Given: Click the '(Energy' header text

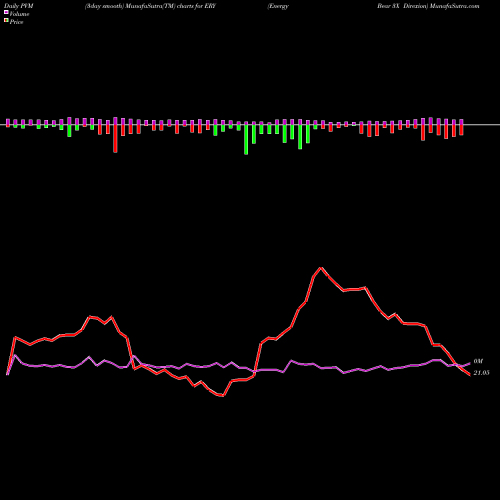Looking at the screenshot, I should click(x=278, y=6).
